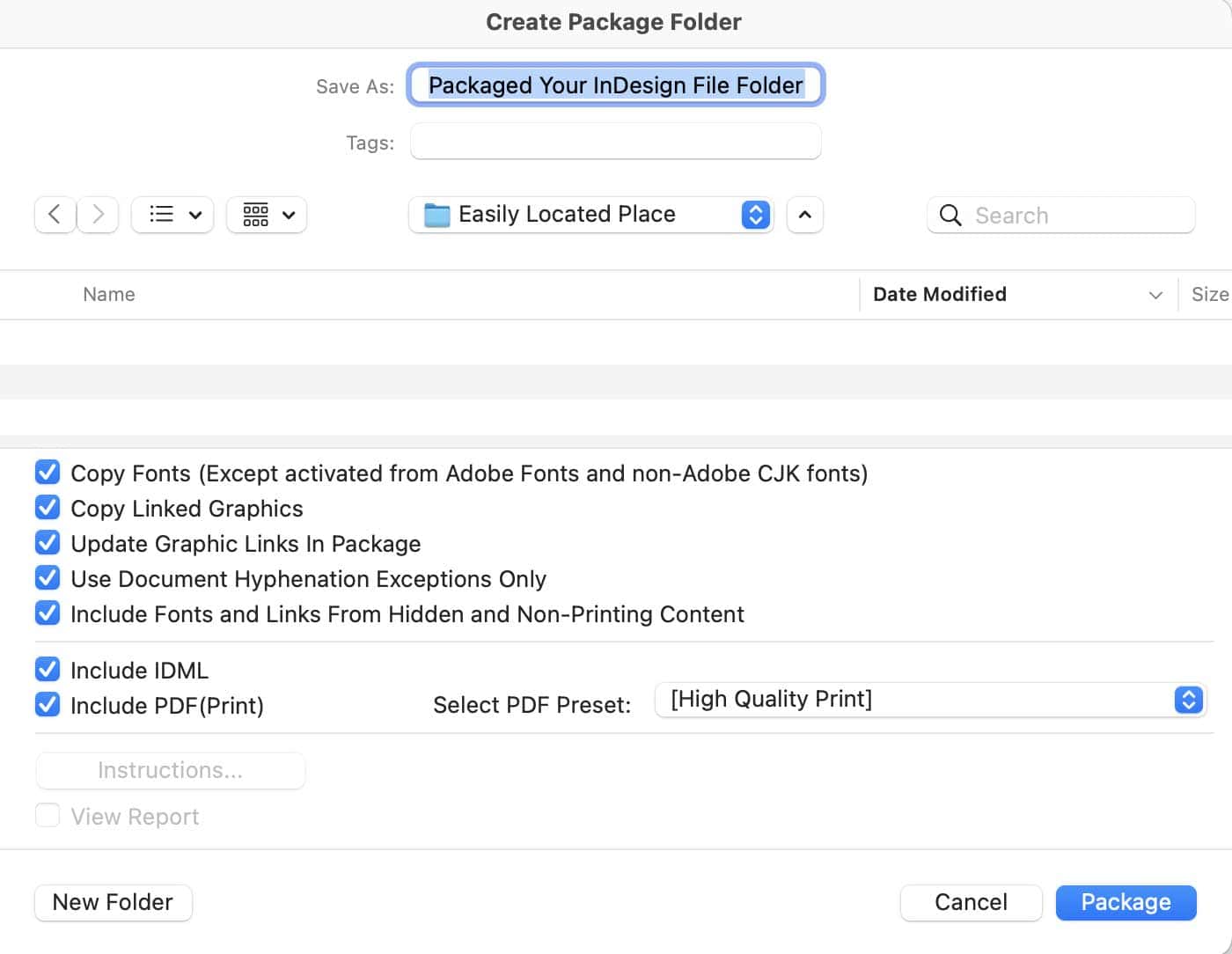The height and width of the screenshot is (954, 1232).
Task: Disable Update Graphic Links In Package
Action: [x=47, y=543]
